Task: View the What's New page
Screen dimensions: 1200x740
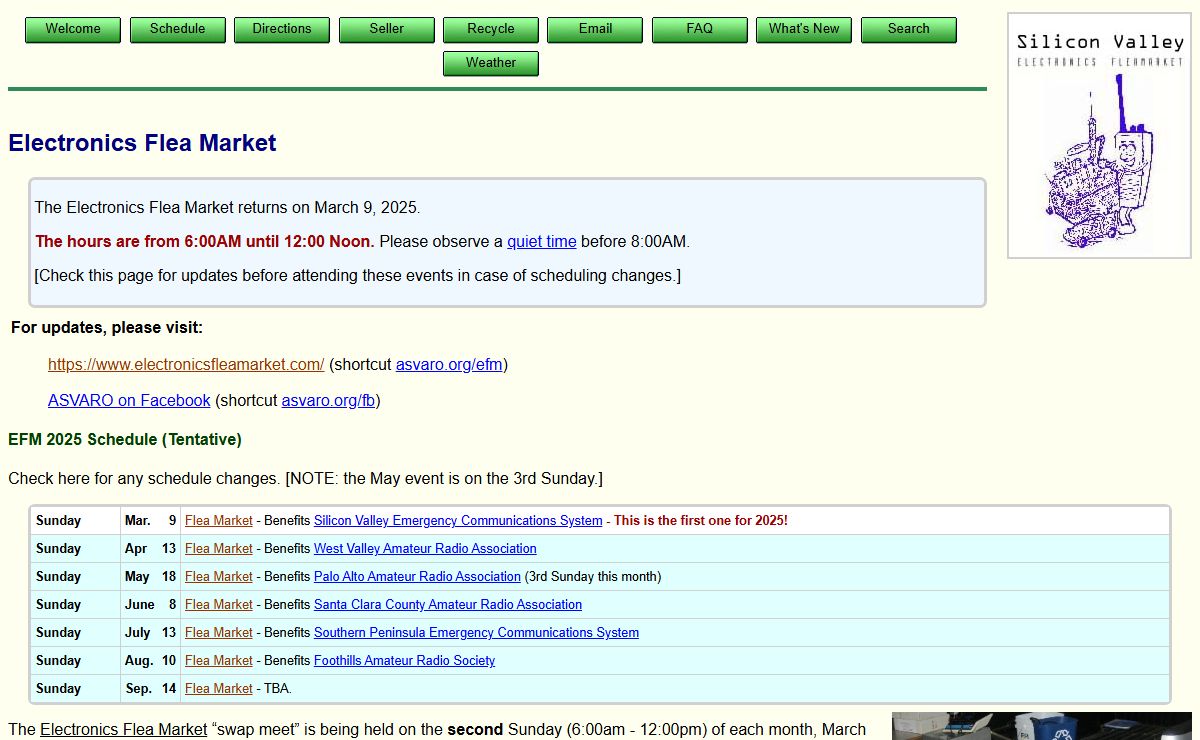Action: pos(804,29)
